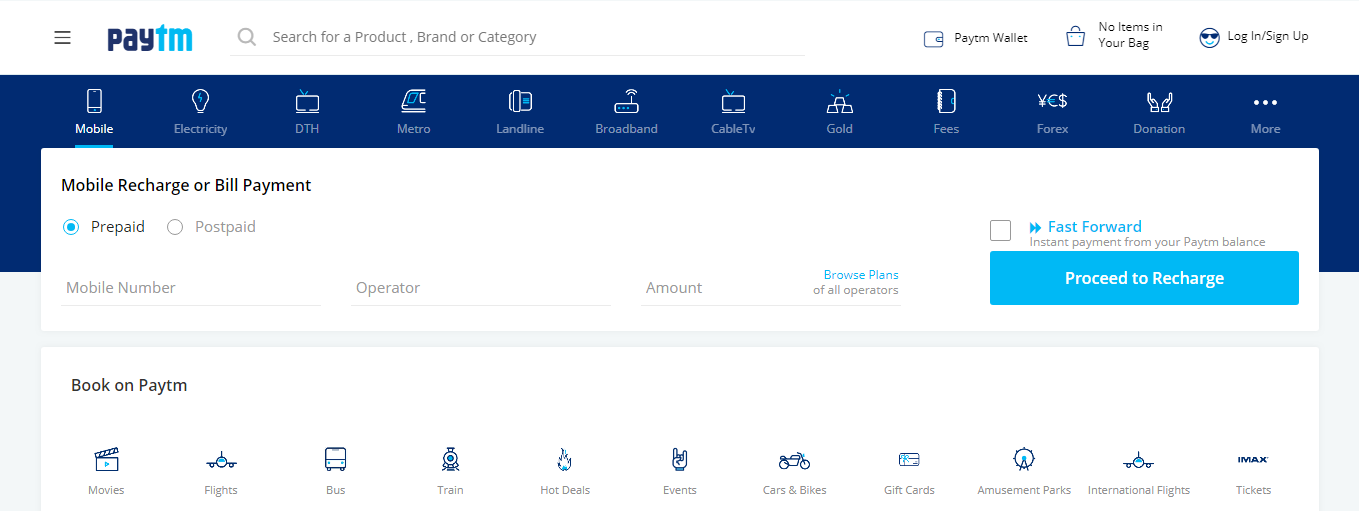Click the Paytm logo
This screenshot has width=1359, height=511.
pyautogui.click(x=150, y=38)
